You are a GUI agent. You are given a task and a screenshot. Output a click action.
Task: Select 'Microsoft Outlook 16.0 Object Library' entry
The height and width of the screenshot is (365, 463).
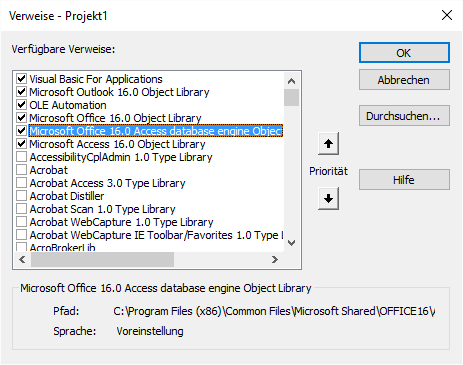coord(119,92)
